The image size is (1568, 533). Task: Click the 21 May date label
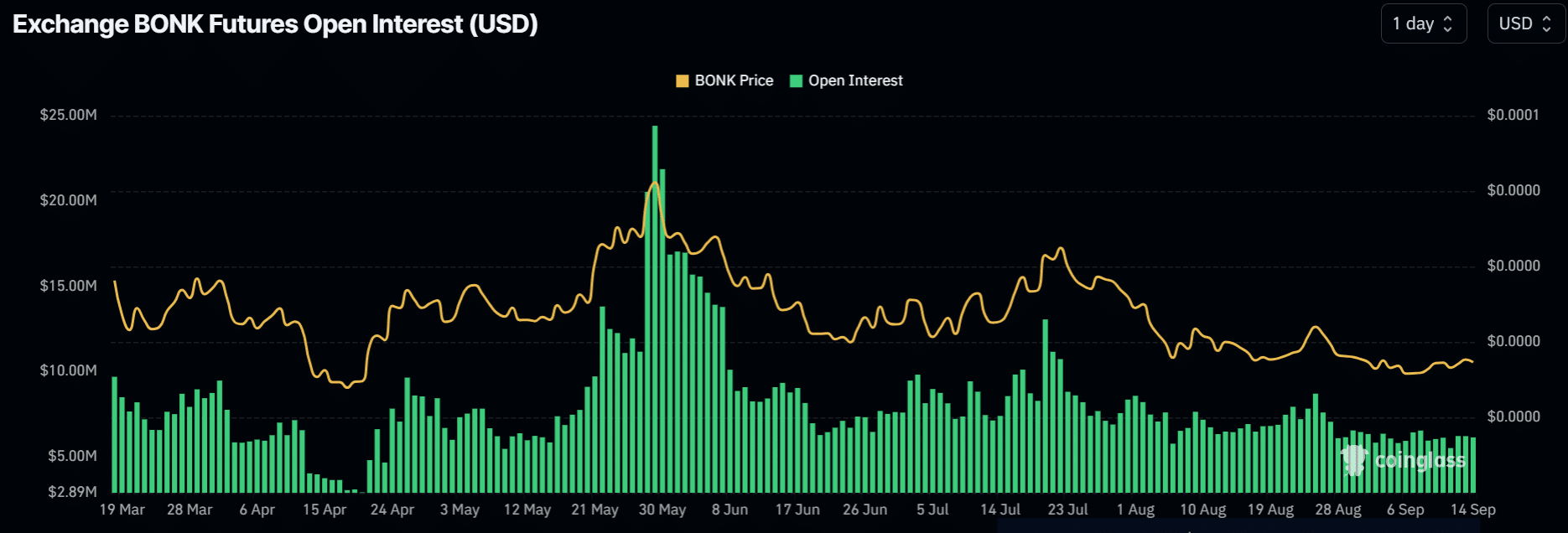595,510
